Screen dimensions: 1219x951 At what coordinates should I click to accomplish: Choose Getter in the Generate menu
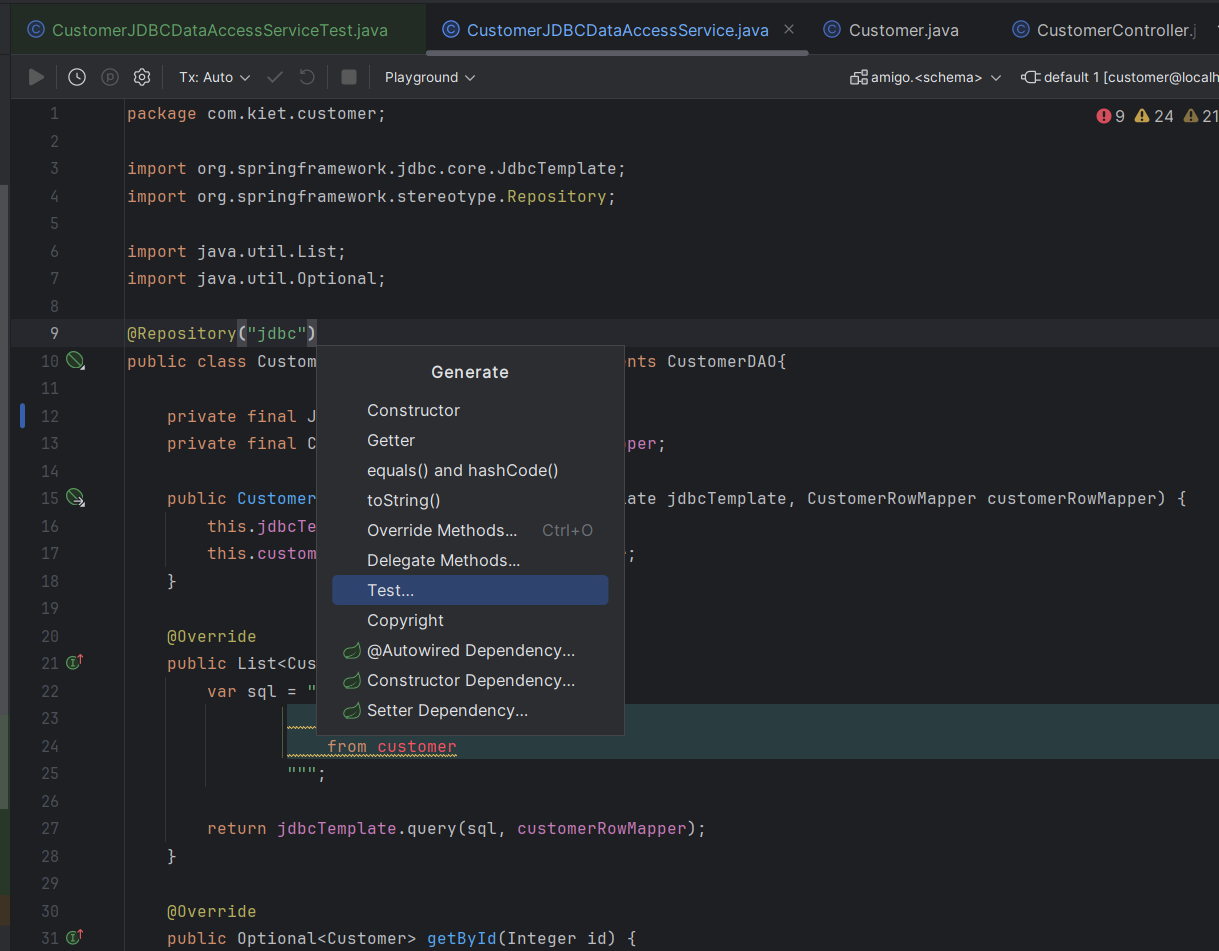point(470,440)
